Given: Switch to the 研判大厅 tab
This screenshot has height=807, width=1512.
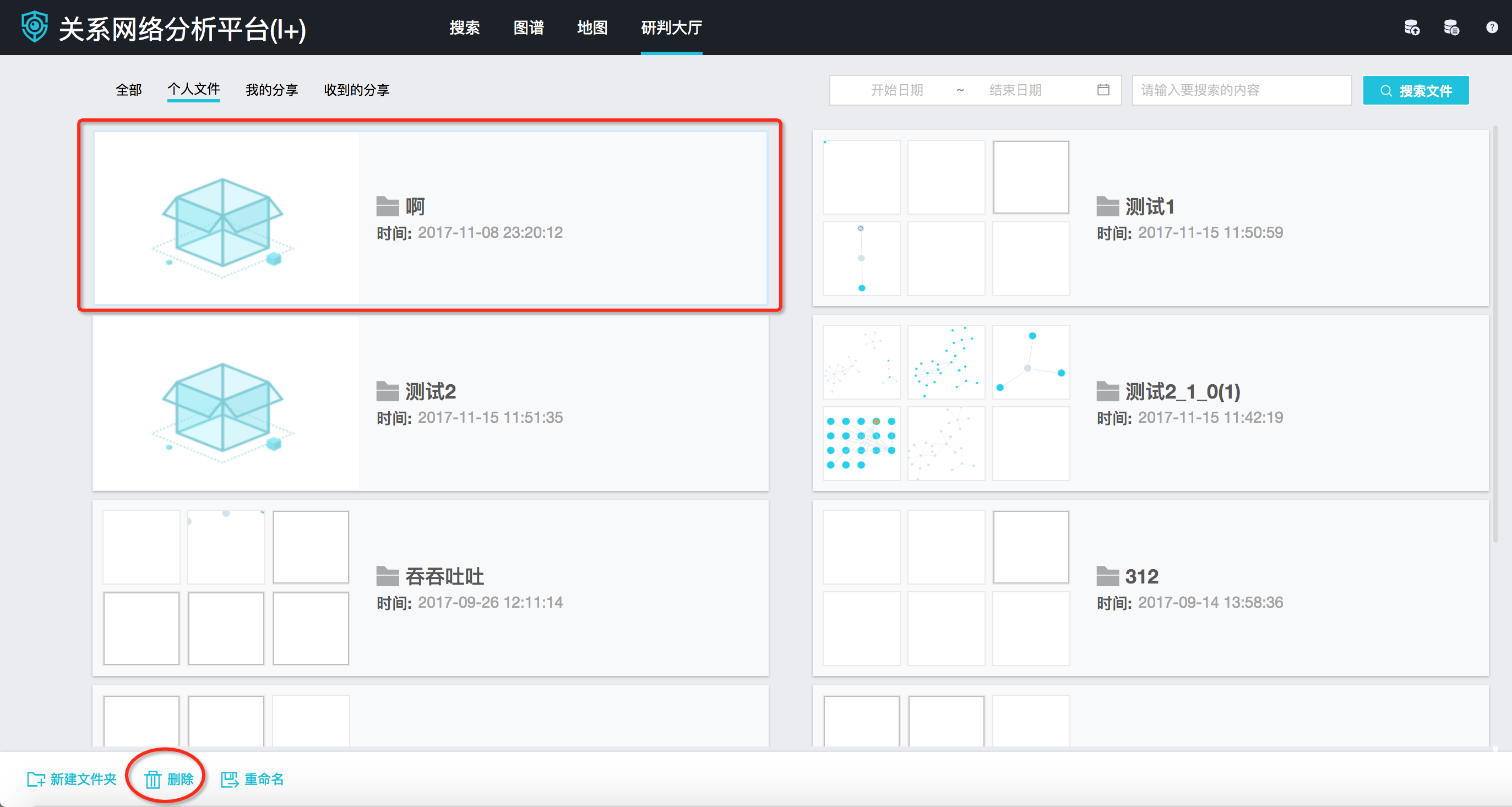Looking at the screenshot, I should (671, 28).
